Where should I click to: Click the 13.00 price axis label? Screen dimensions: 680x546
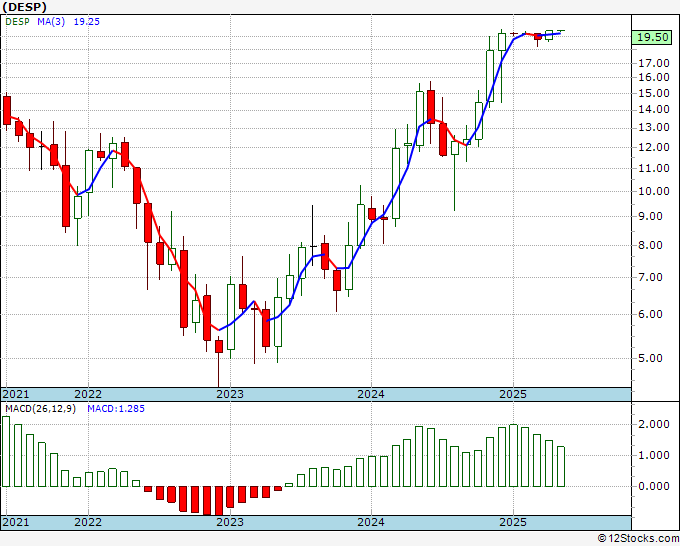pyautogui.click(x=654, y=128)
